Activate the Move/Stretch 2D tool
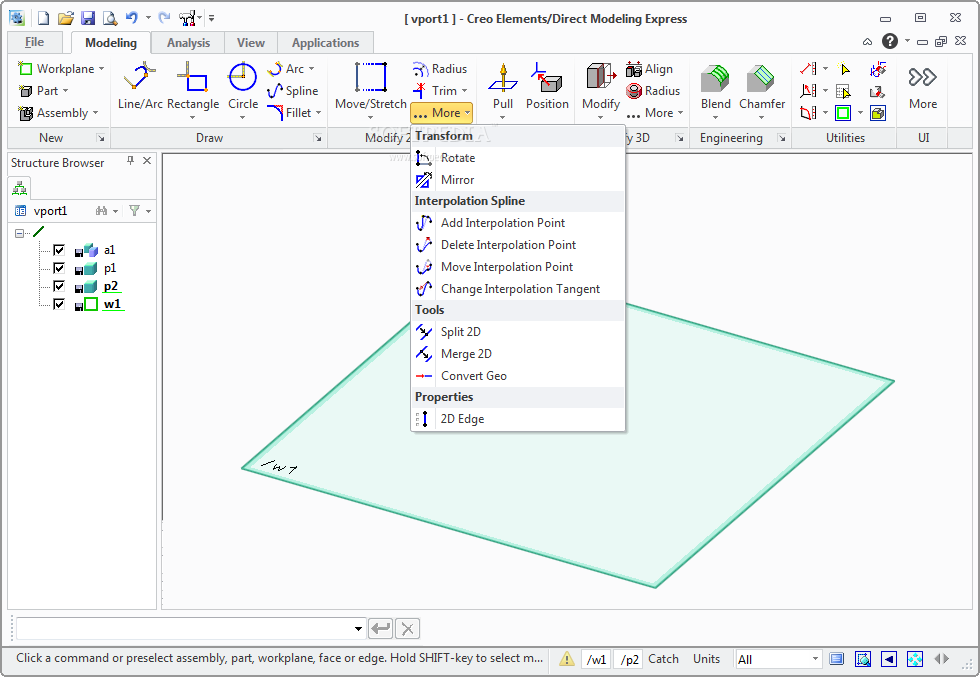980x677 pixels. pos(371,88)
